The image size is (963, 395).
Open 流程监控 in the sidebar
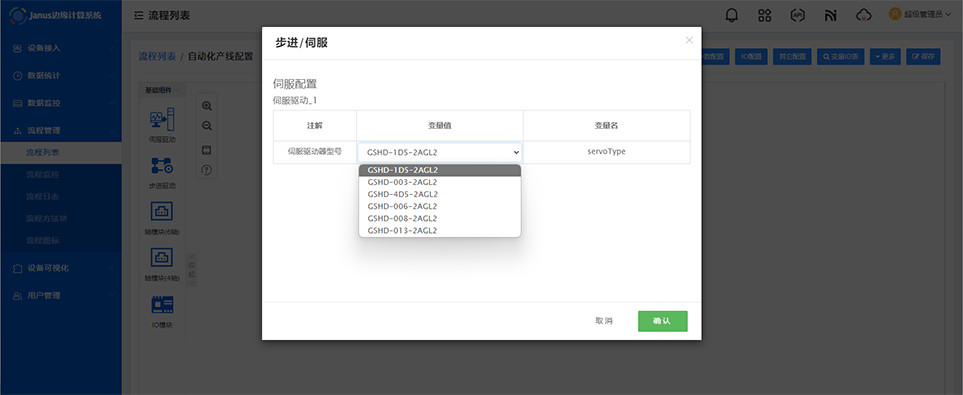pos(61,174)
